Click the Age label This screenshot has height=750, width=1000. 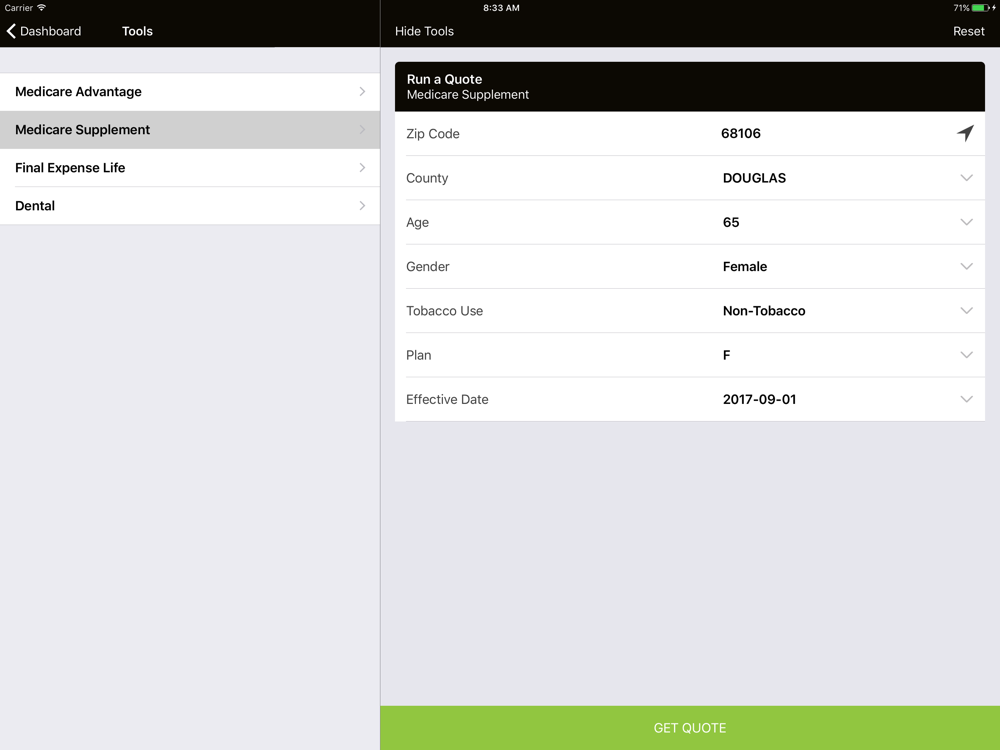[x=417, y=223]
